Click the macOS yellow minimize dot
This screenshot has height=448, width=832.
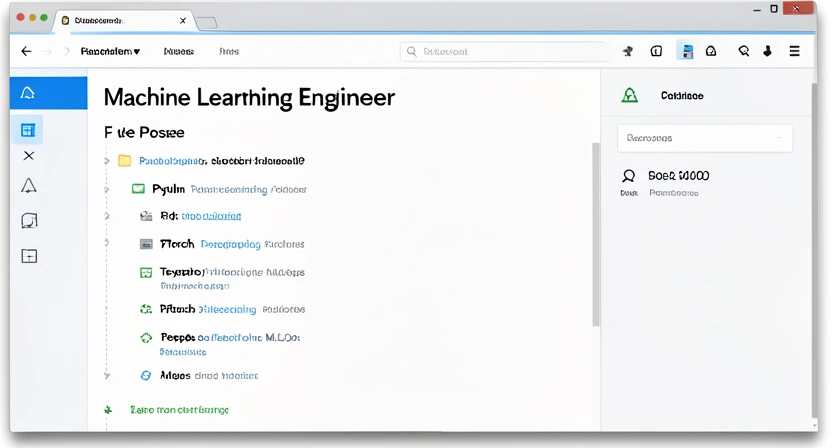click(x=32, y=18)
